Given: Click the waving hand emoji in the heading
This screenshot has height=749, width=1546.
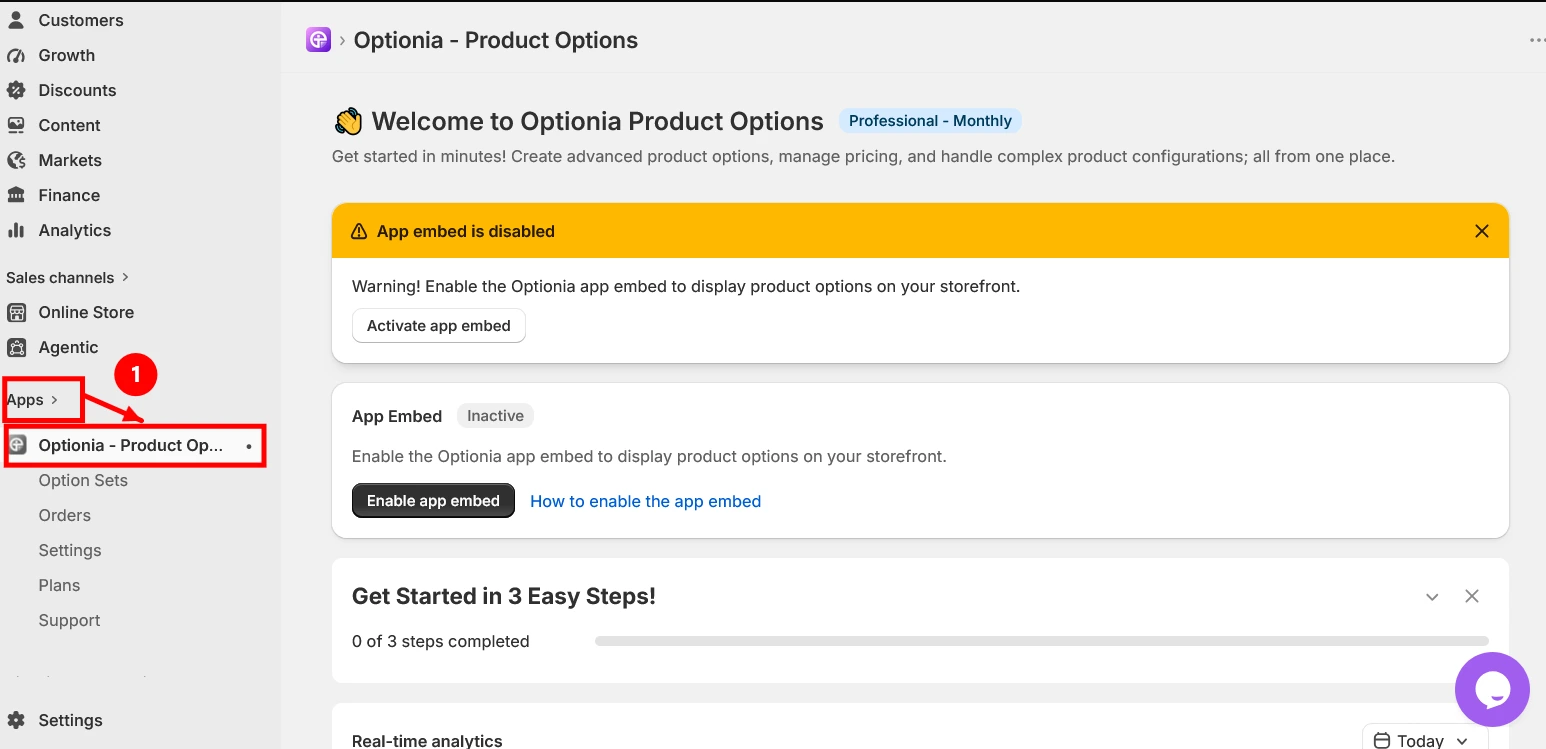Looking at the screenshot, I should click(348, 121).
